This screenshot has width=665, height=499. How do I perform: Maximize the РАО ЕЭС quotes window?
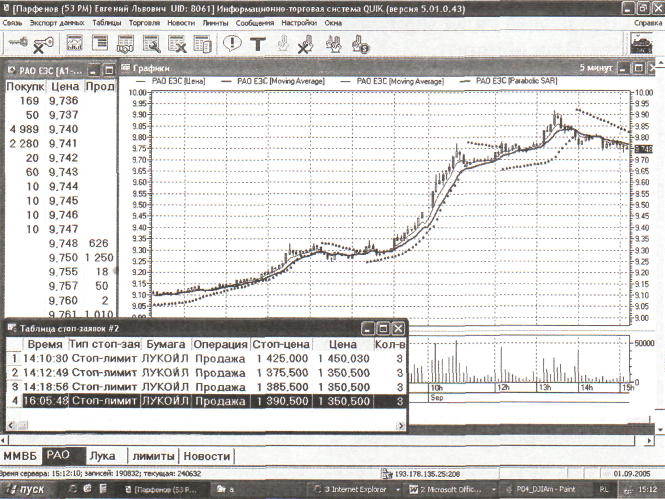tap(109, 70)
